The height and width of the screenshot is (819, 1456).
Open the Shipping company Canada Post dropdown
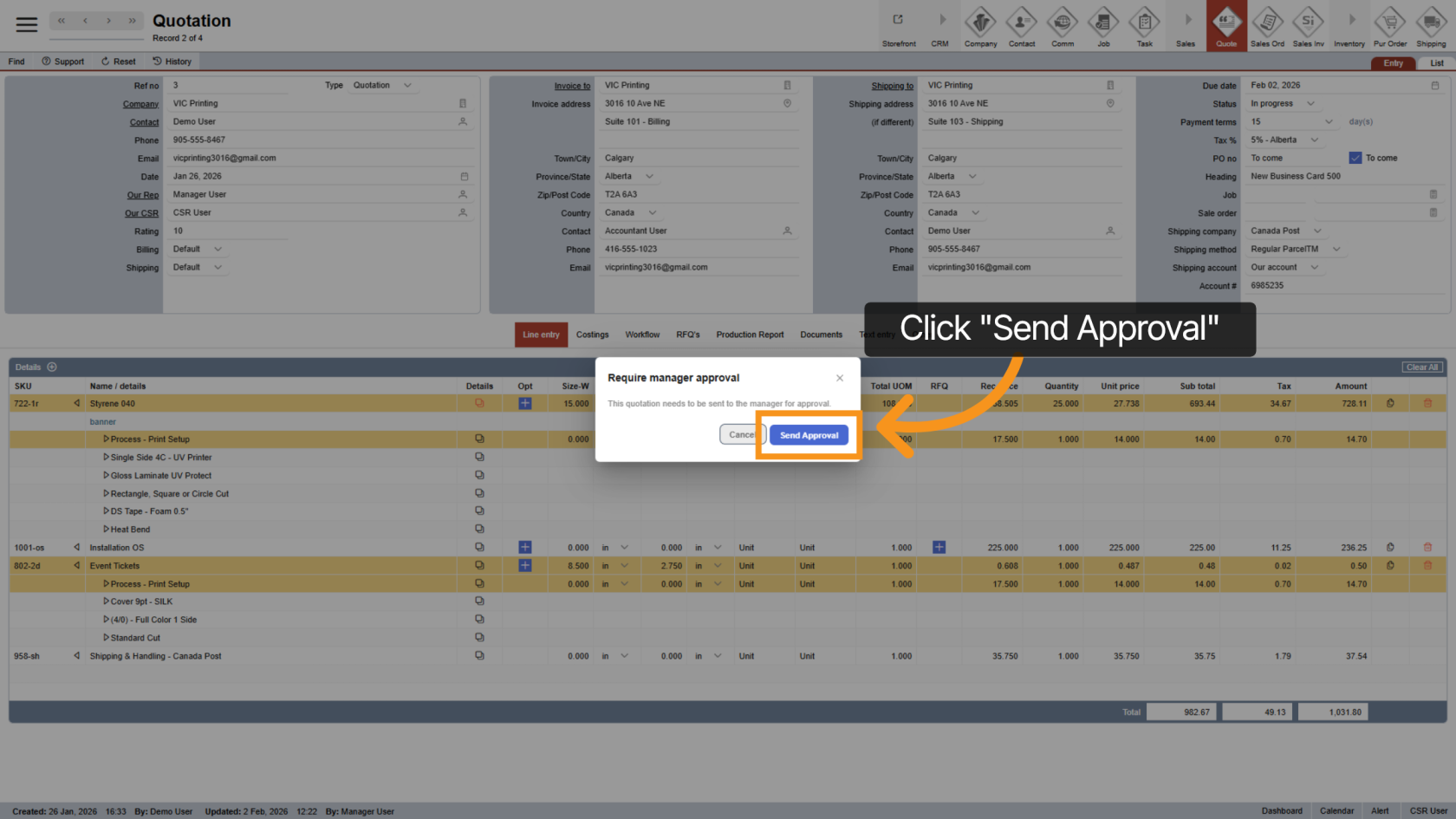pyautogui.click(x=1317, y=231)
